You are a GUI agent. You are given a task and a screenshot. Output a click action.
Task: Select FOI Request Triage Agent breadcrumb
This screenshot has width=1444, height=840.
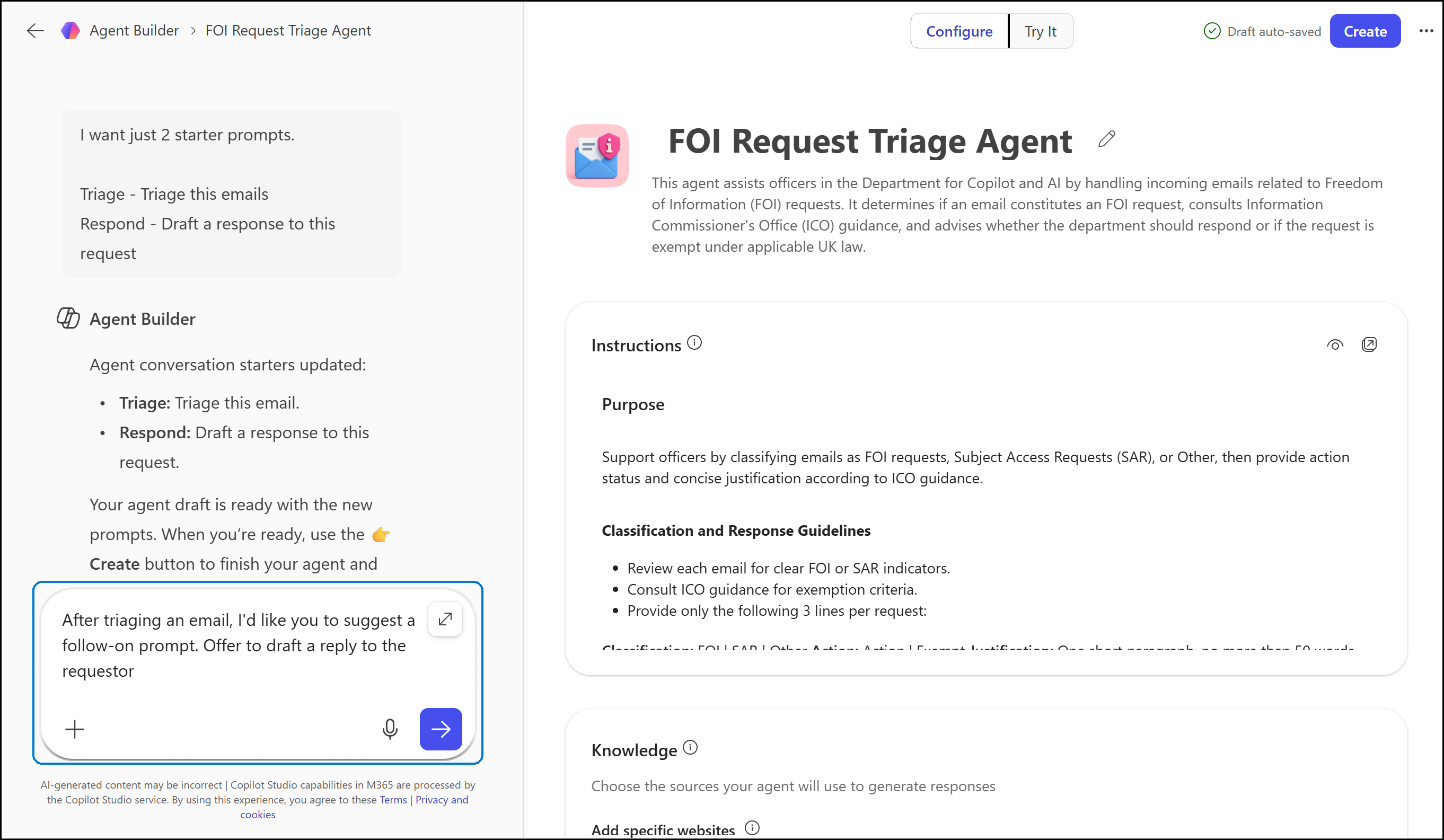tap(288, 31)
